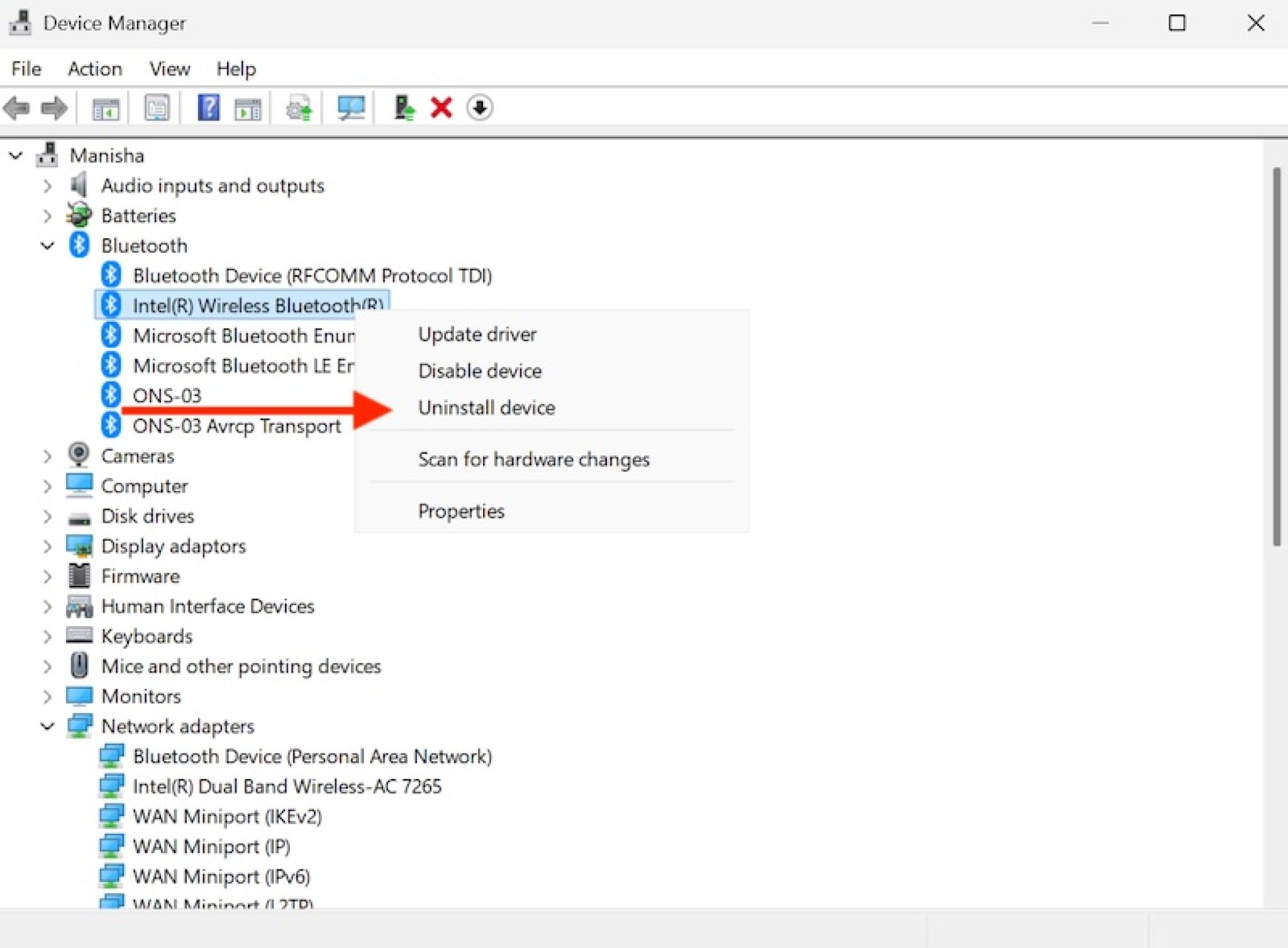Screen dimensions: 1288x948
Task: Expand the Disk drives category
Action: click(48, 516)
